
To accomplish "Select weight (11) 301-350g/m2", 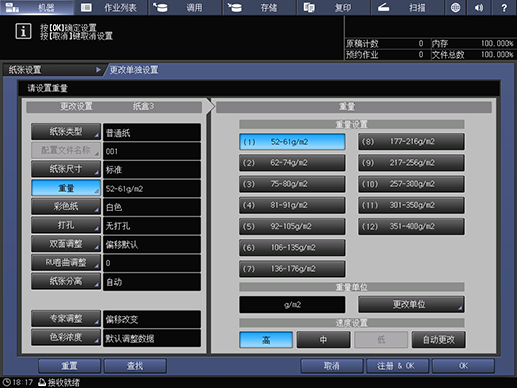I will (x=411, y=205).
